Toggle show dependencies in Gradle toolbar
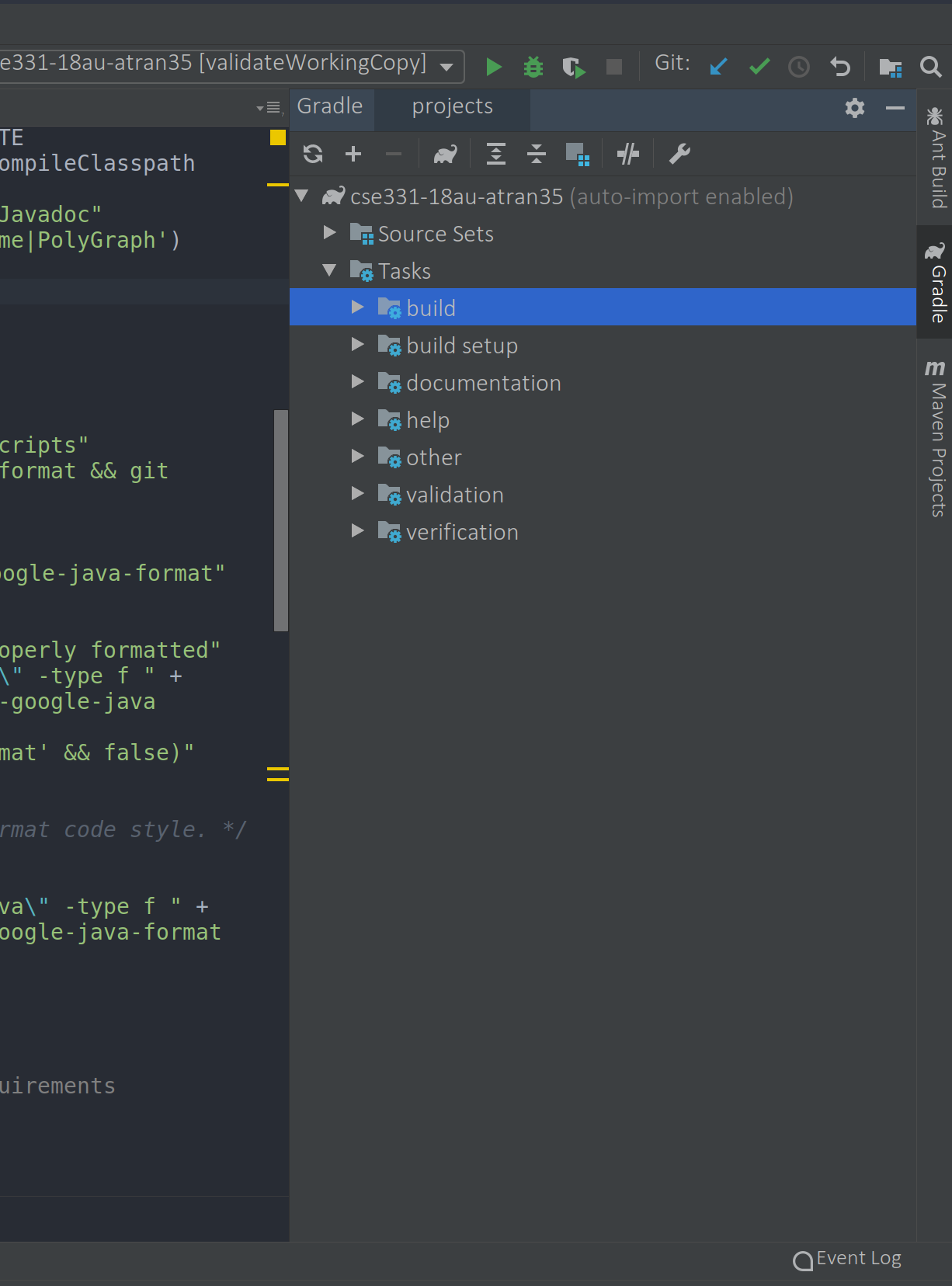The width and height of the screenshot is (952, 1286). (x=578, y=154)
